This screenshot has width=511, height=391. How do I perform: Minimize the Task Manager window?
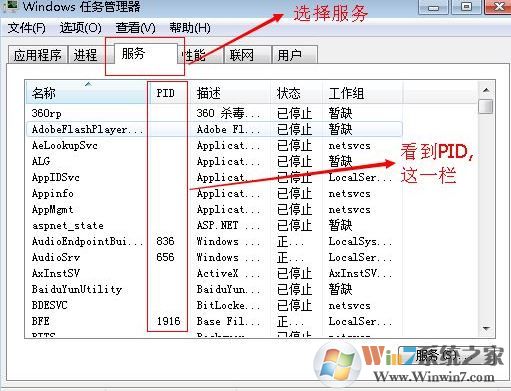pos(433,7)
